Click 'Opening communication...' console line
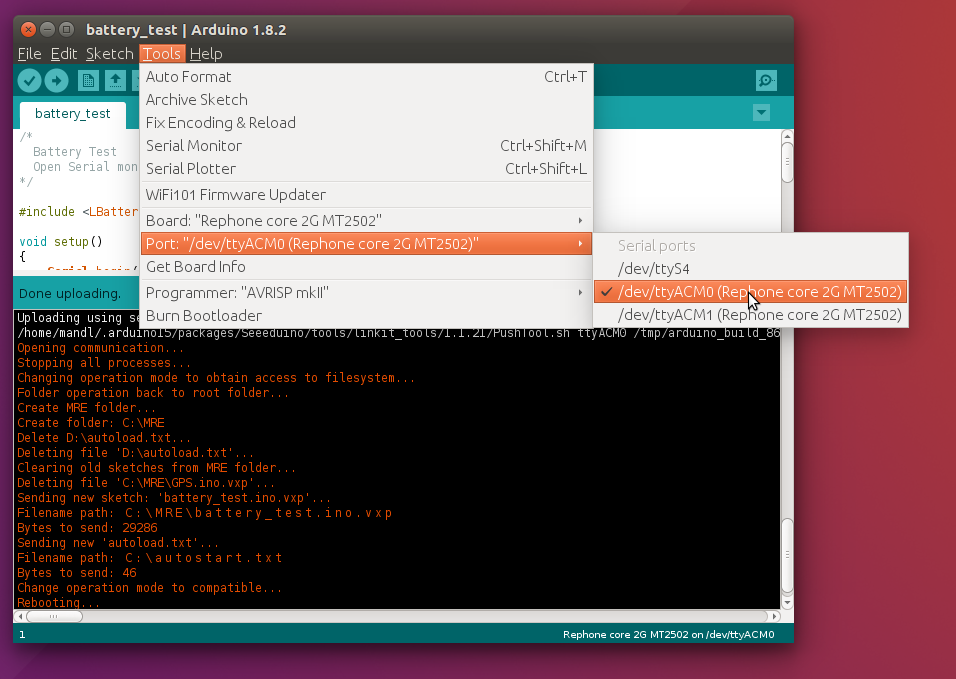This screenshot has height=679, width=956. [x=101, y=348]
